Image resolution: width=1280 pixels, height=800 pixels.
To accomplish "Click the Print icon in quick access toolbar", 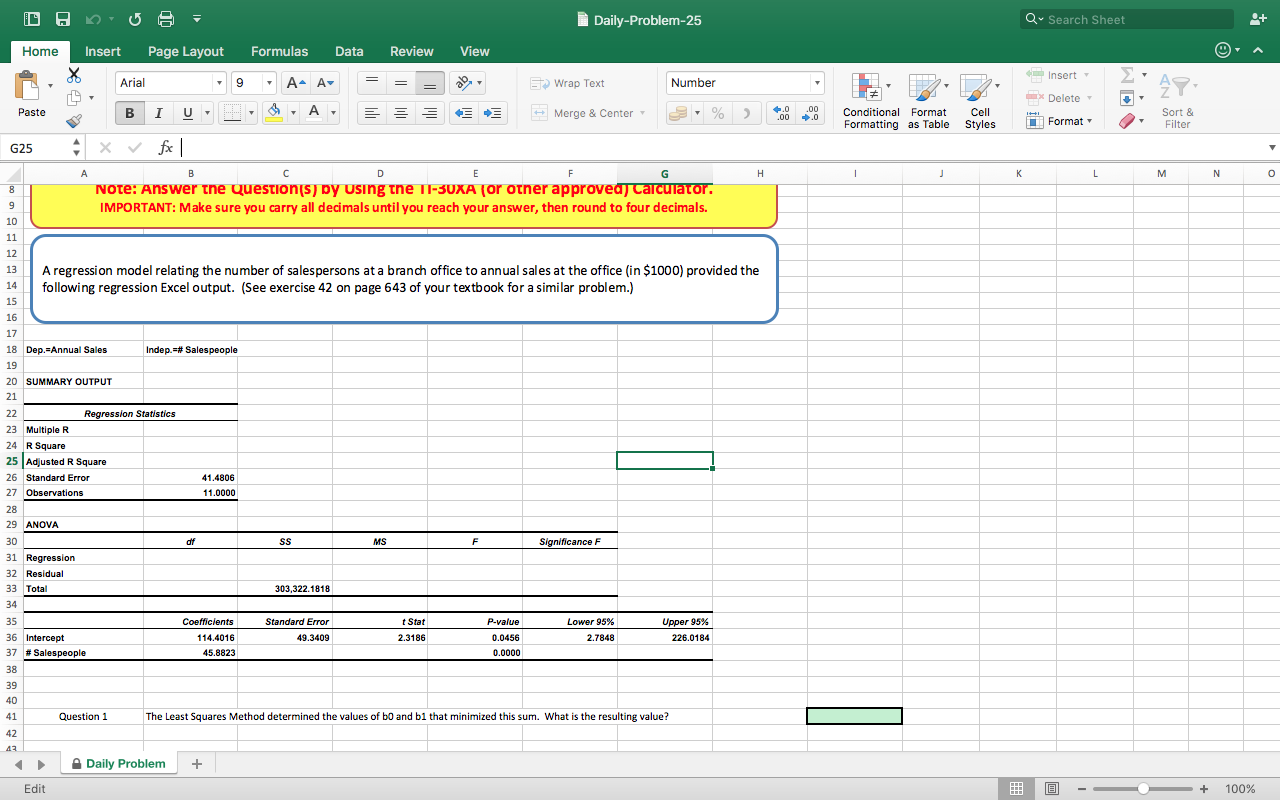I will (x=165, y=19).
